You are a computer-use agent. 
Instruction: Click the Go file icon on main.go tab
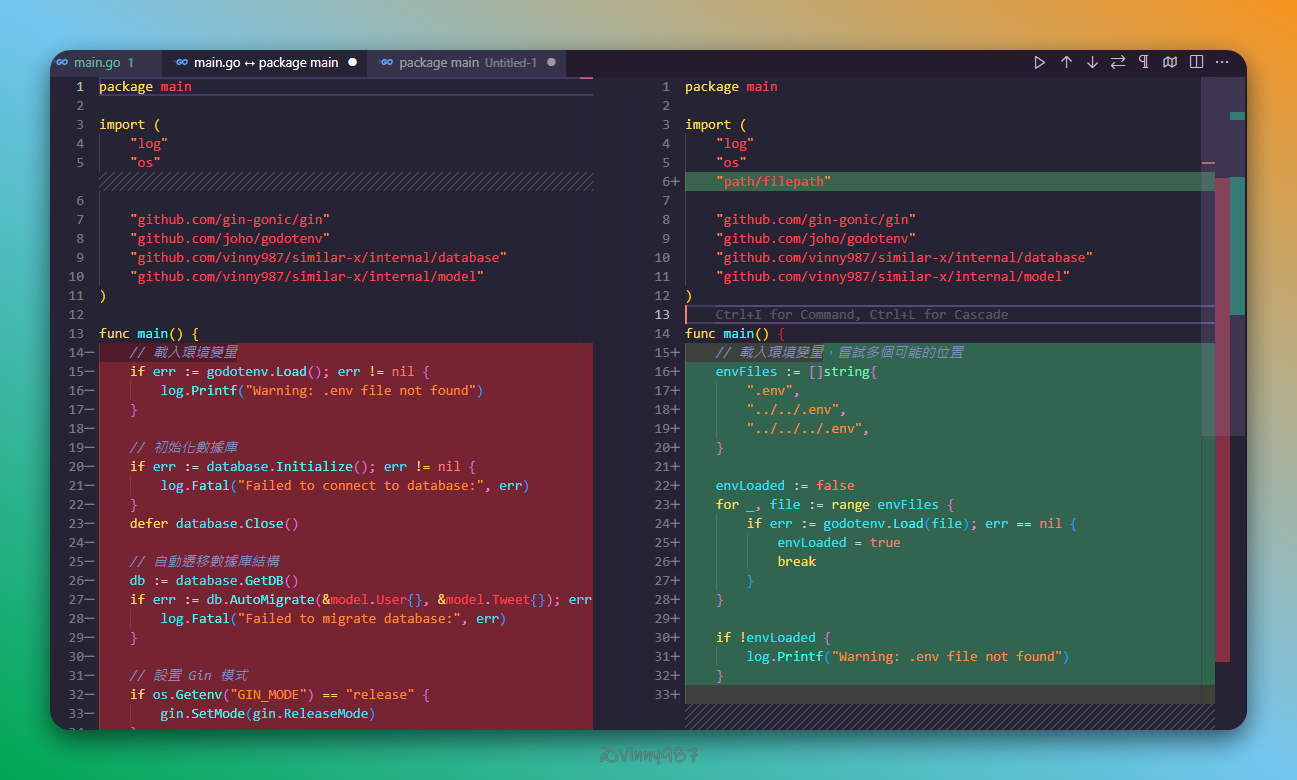click(62, 62)
